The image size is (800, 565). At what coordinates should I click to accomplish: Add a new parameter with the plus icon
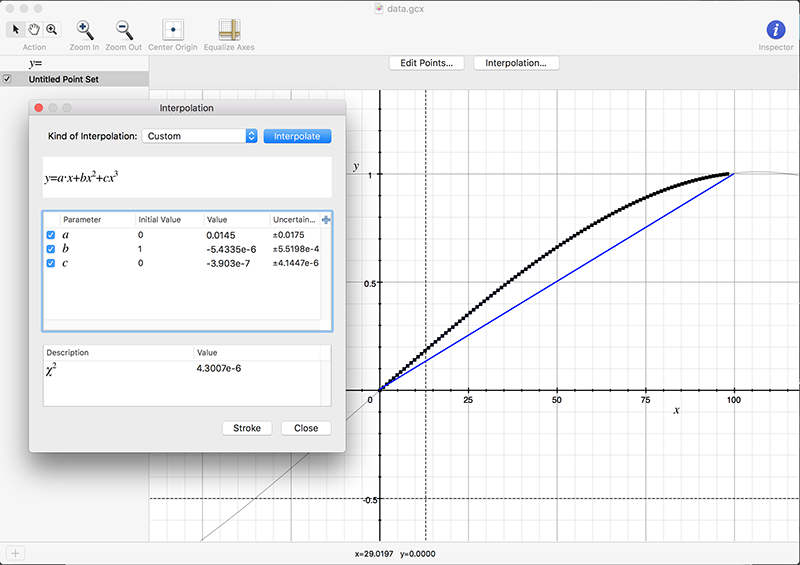(x=326, y=219)
